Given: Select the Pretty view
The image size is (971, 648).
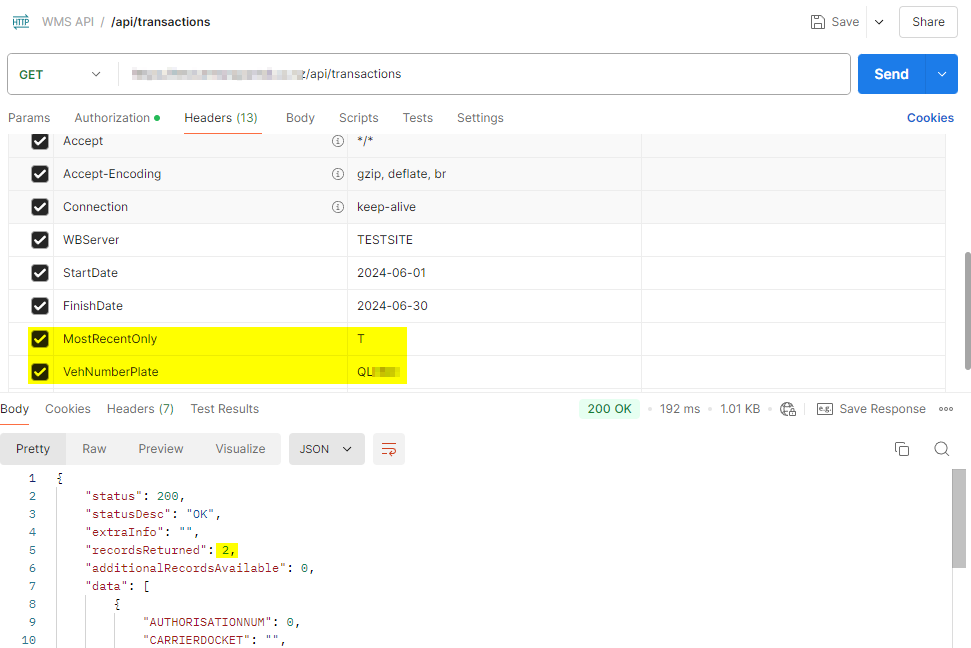Looking at the screenshot, I should 33,449.
